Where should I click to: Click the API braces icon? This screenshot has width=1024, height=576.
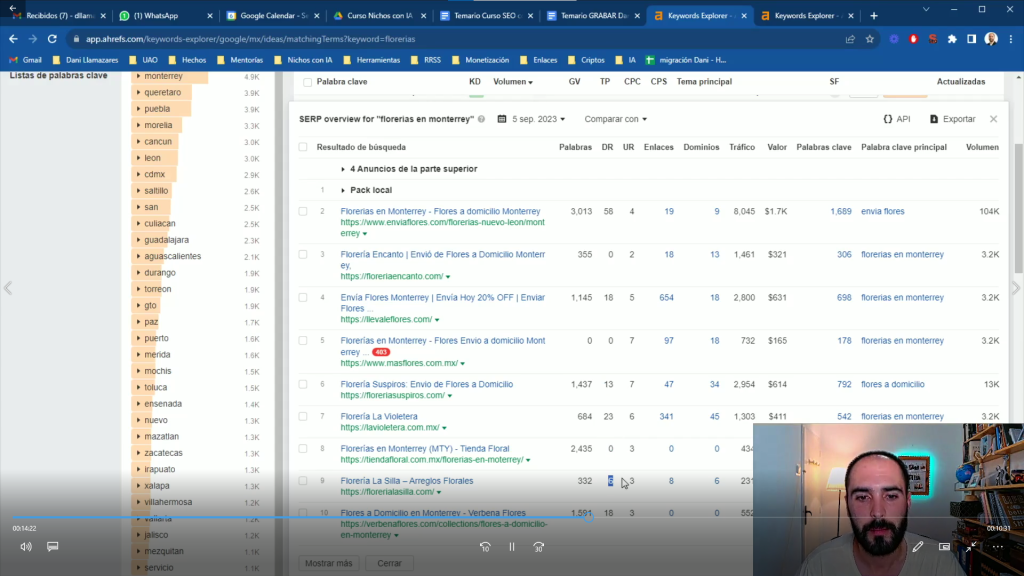pos(888,119)
